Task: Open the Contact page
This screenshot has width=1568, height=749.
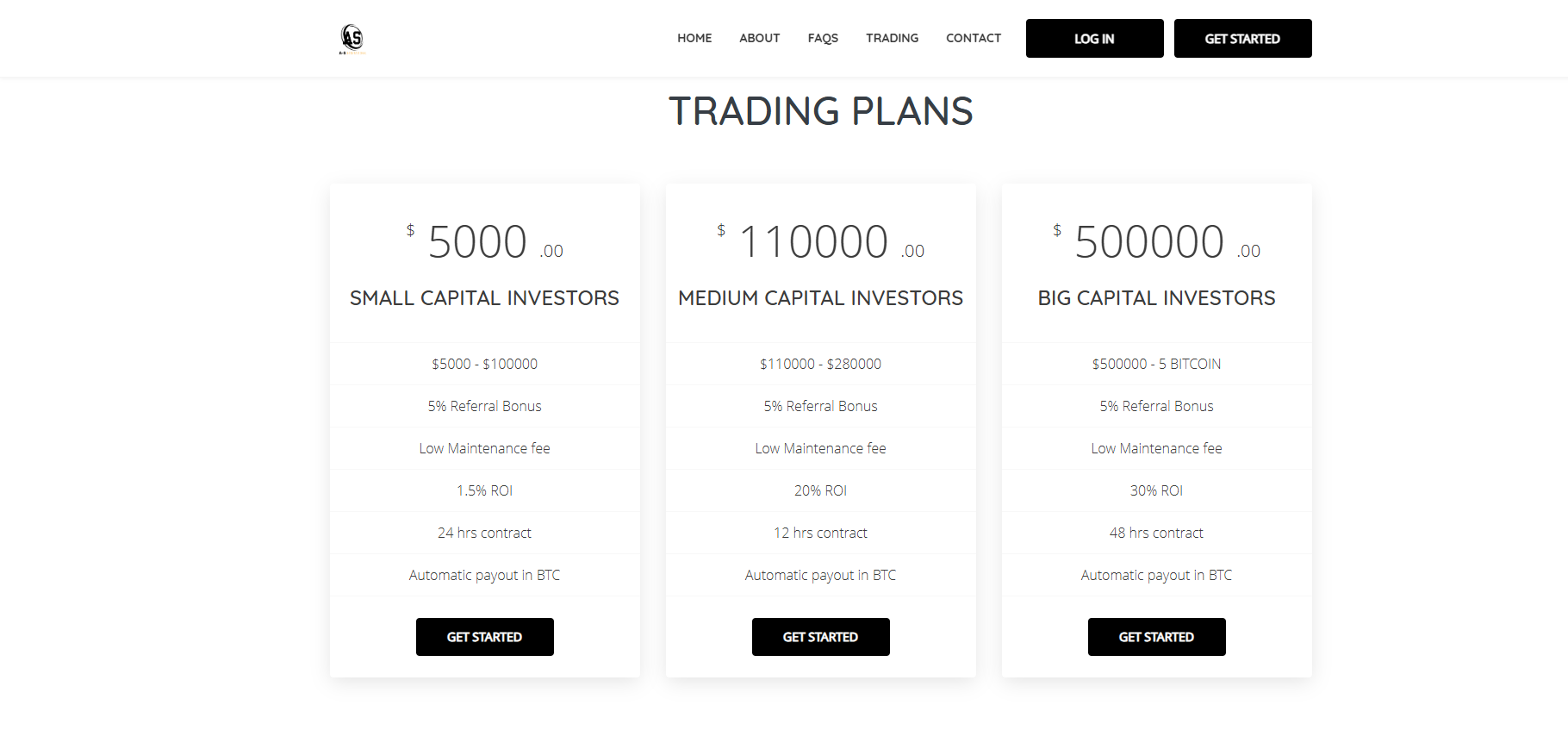Action: (974, 38)
